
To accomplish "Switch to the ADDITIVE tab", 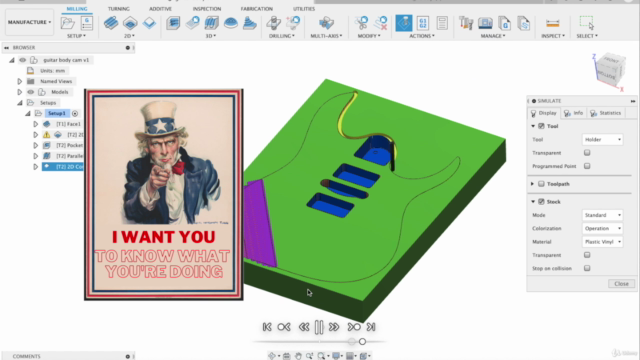I will 160,9.
